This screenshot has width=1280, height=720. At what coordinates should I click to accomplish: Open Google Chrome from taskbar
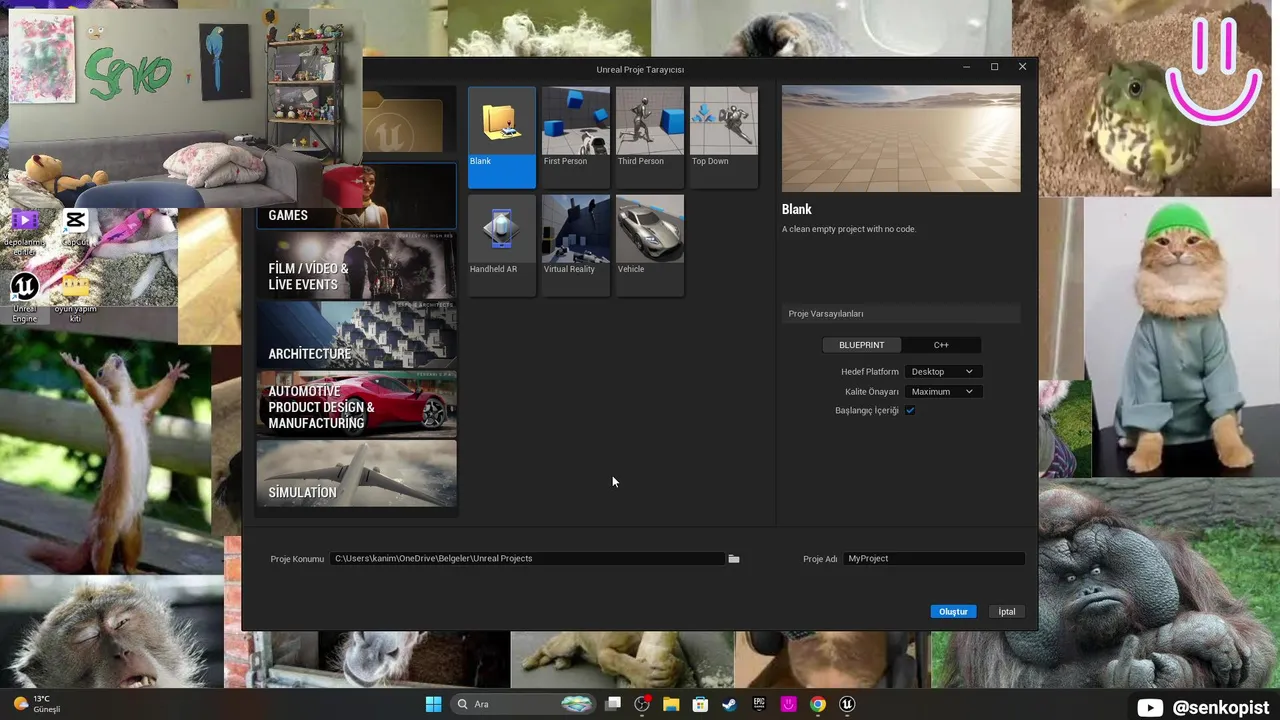pyautogui.click(x=818, y=704)
